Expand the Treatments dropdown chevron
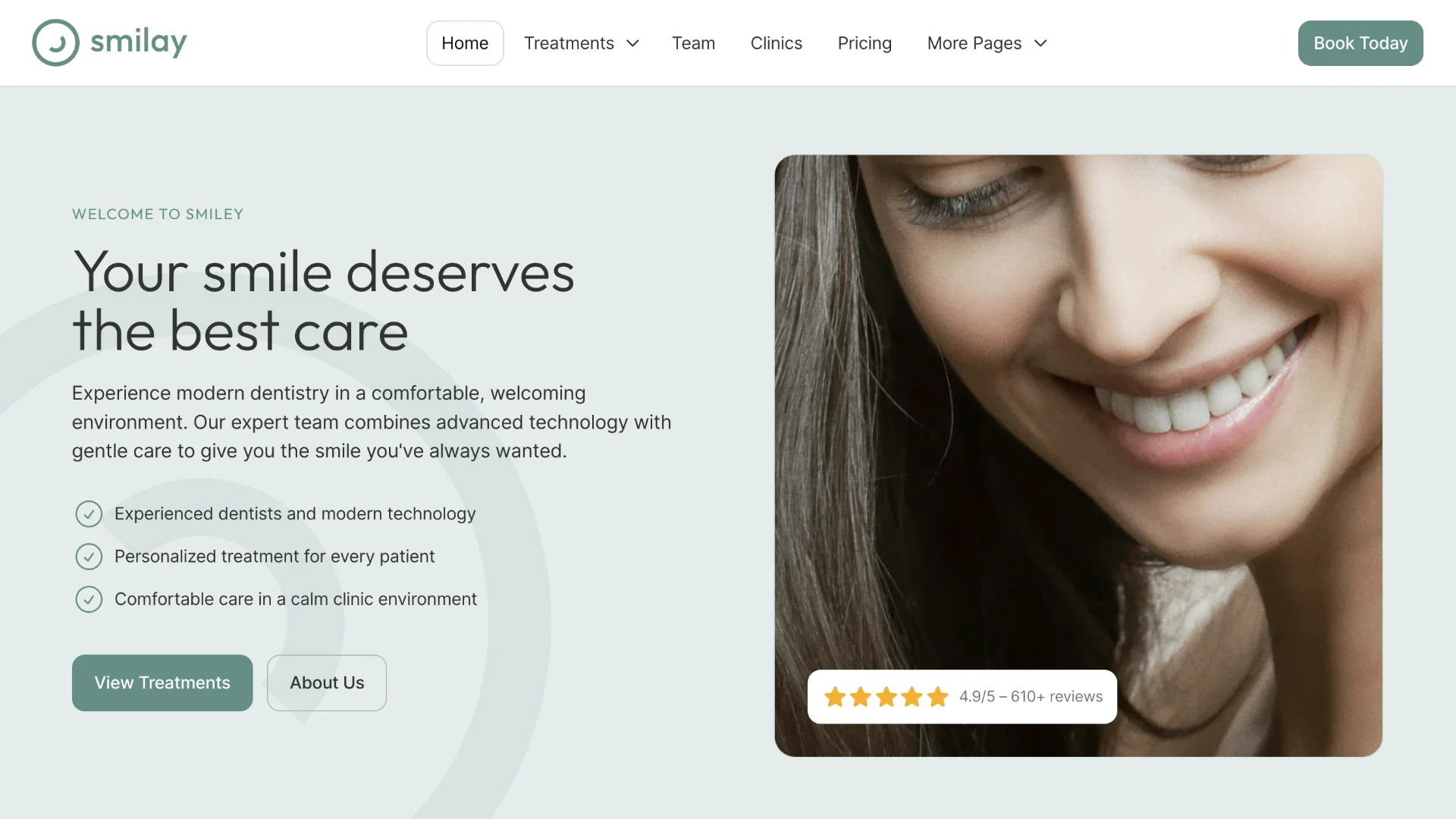Image resolution: width=1456 pixels, height=819 pixels. 632,43
